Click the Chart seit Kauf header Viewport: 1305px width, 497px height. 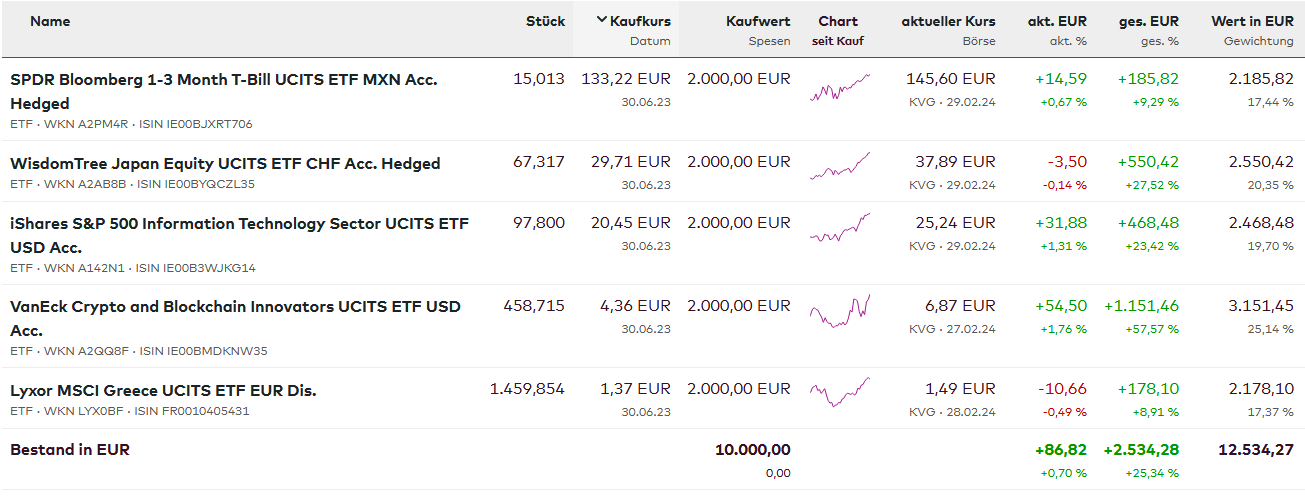pos(838,29)
